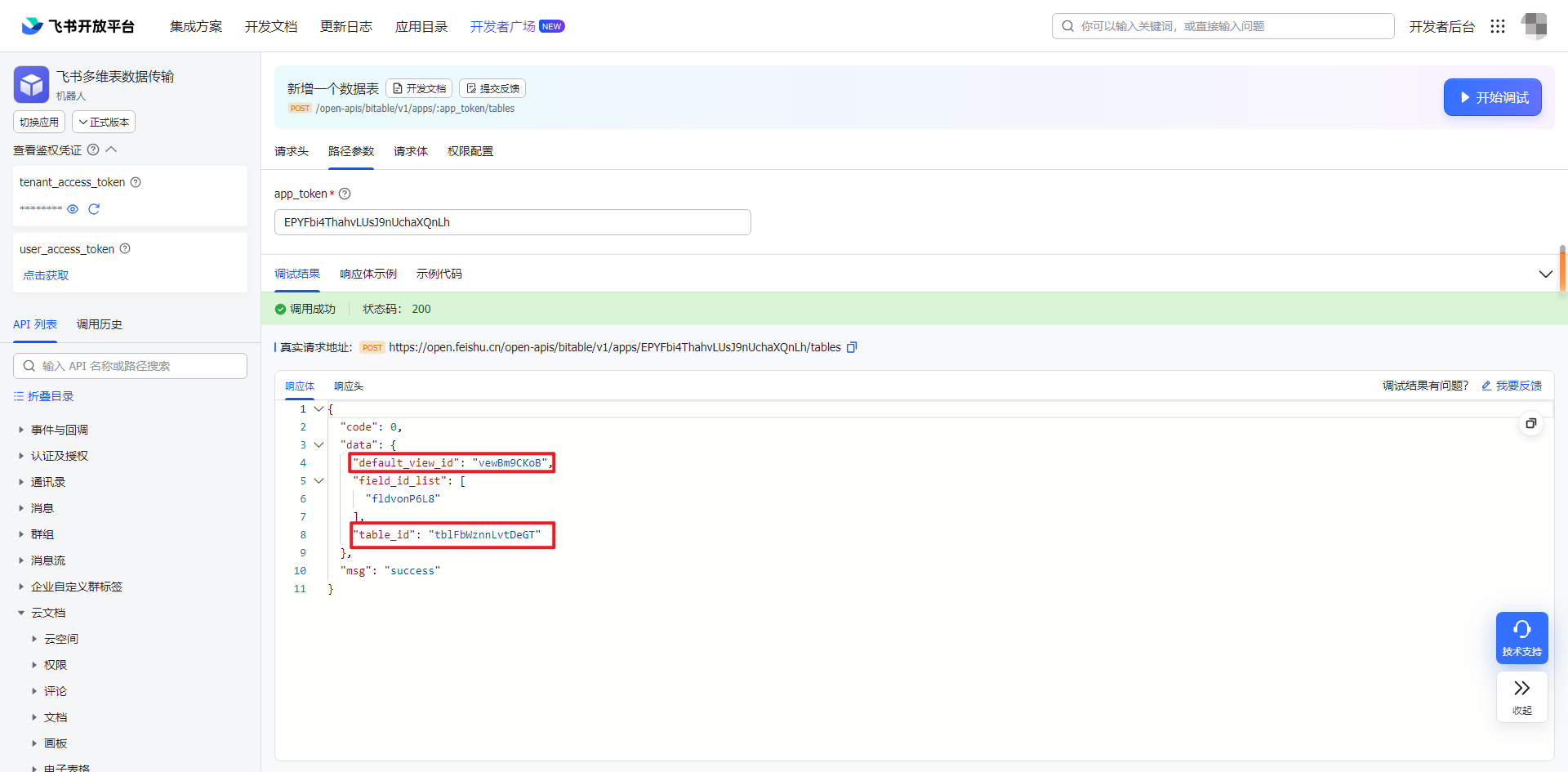Click the search magnifier in top bar
Image resolution: width=1568 pixels, height=772 pixels.
1067,26
